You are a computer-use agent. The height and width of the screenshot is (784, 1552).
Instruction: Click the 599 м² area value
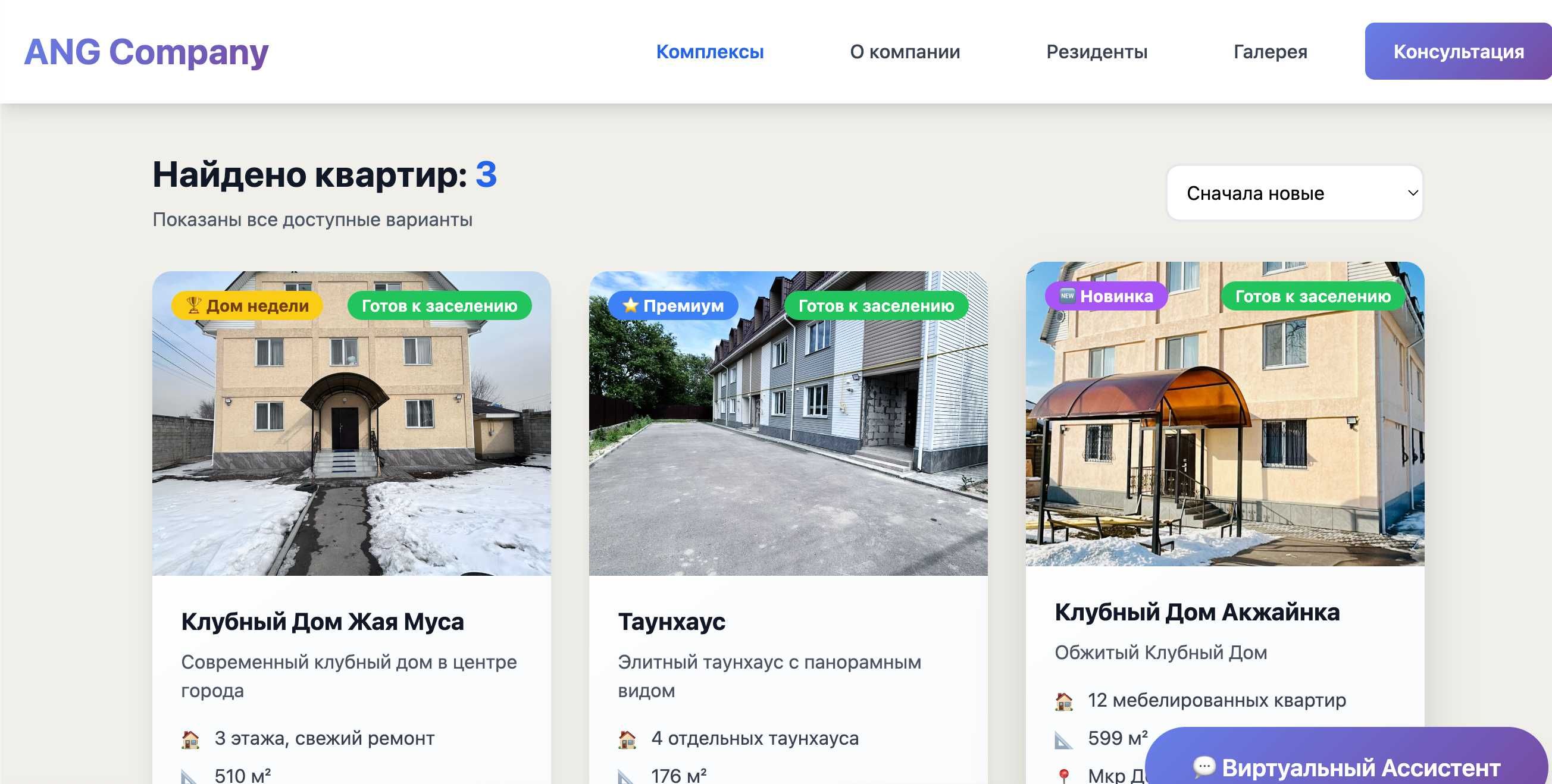pyautogui.click(x=1118, y=738)
